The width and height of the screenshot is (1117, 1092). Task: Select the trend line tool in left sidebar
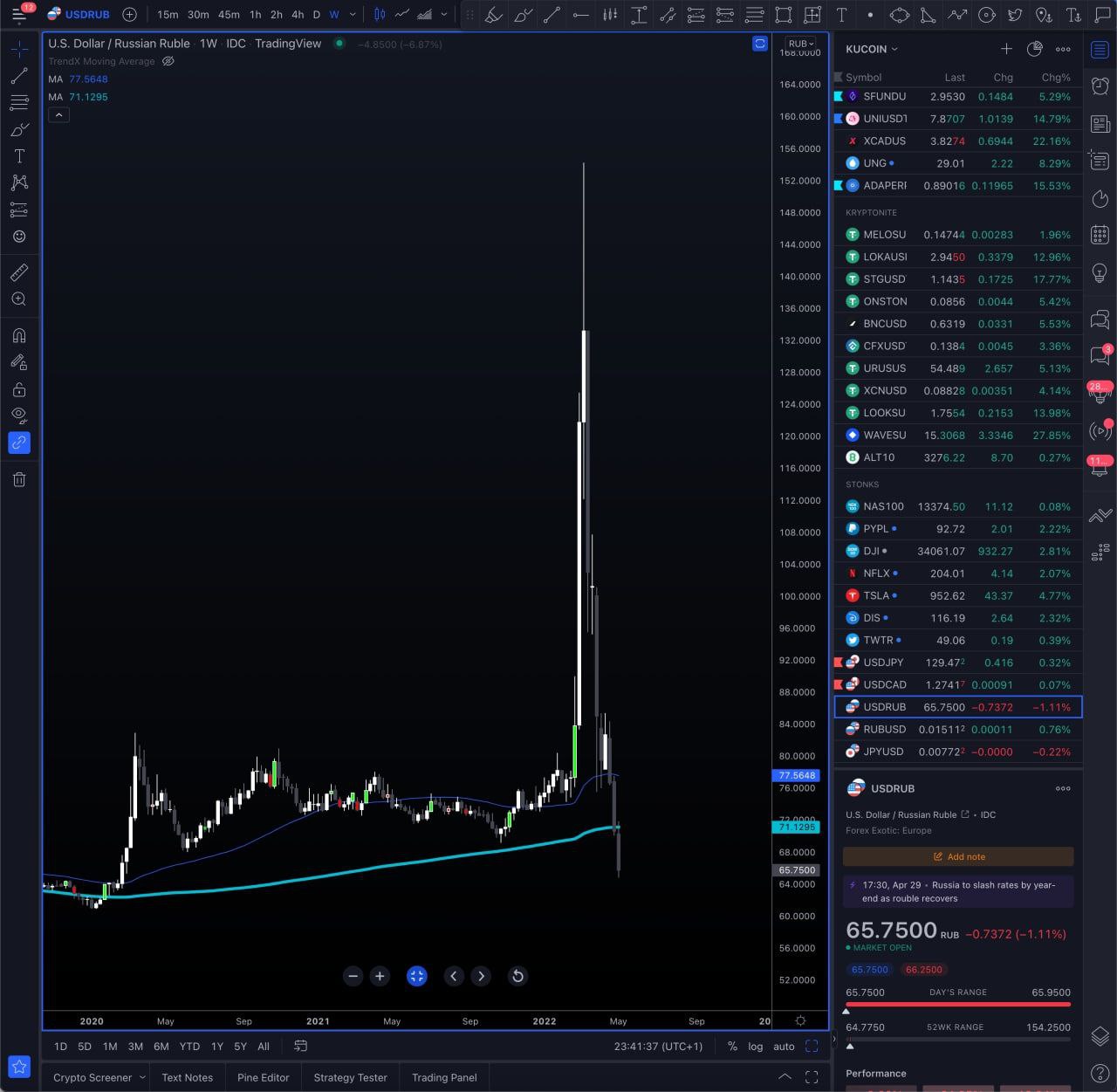[x=19, y=76]
